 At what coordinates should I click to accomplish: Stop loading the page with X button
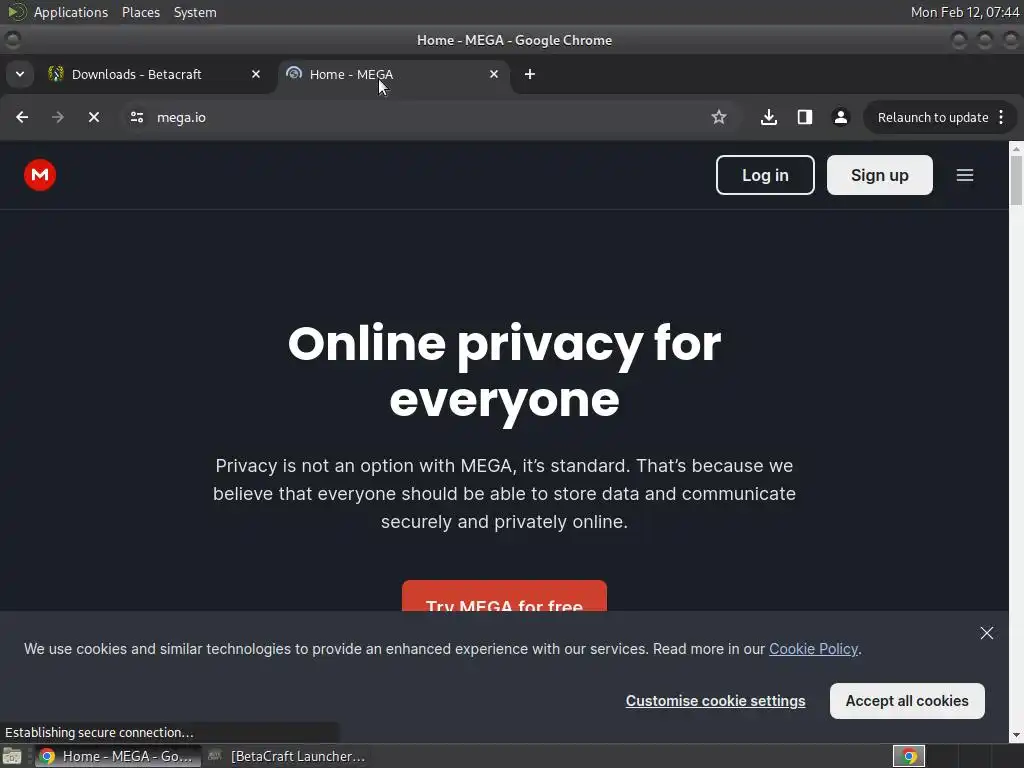[x=93, y=117]
